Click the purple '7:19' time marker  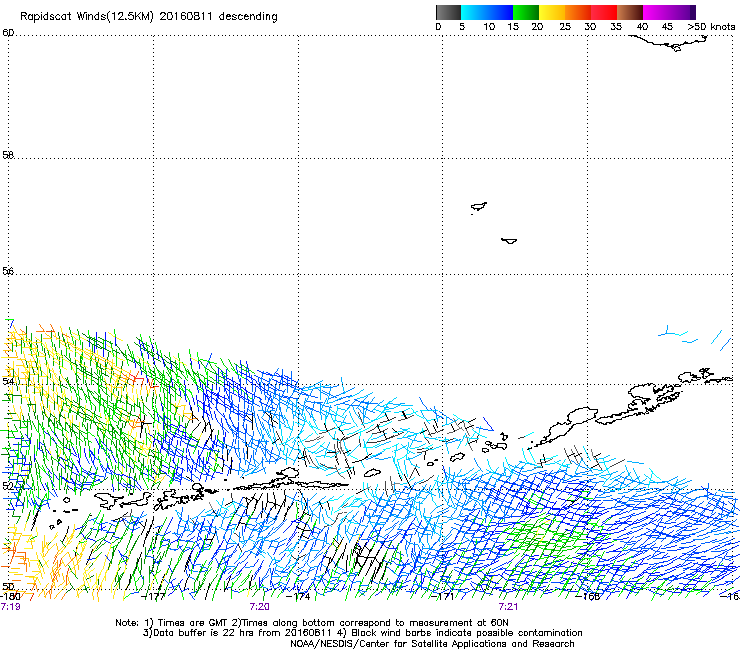coord(10,607)
